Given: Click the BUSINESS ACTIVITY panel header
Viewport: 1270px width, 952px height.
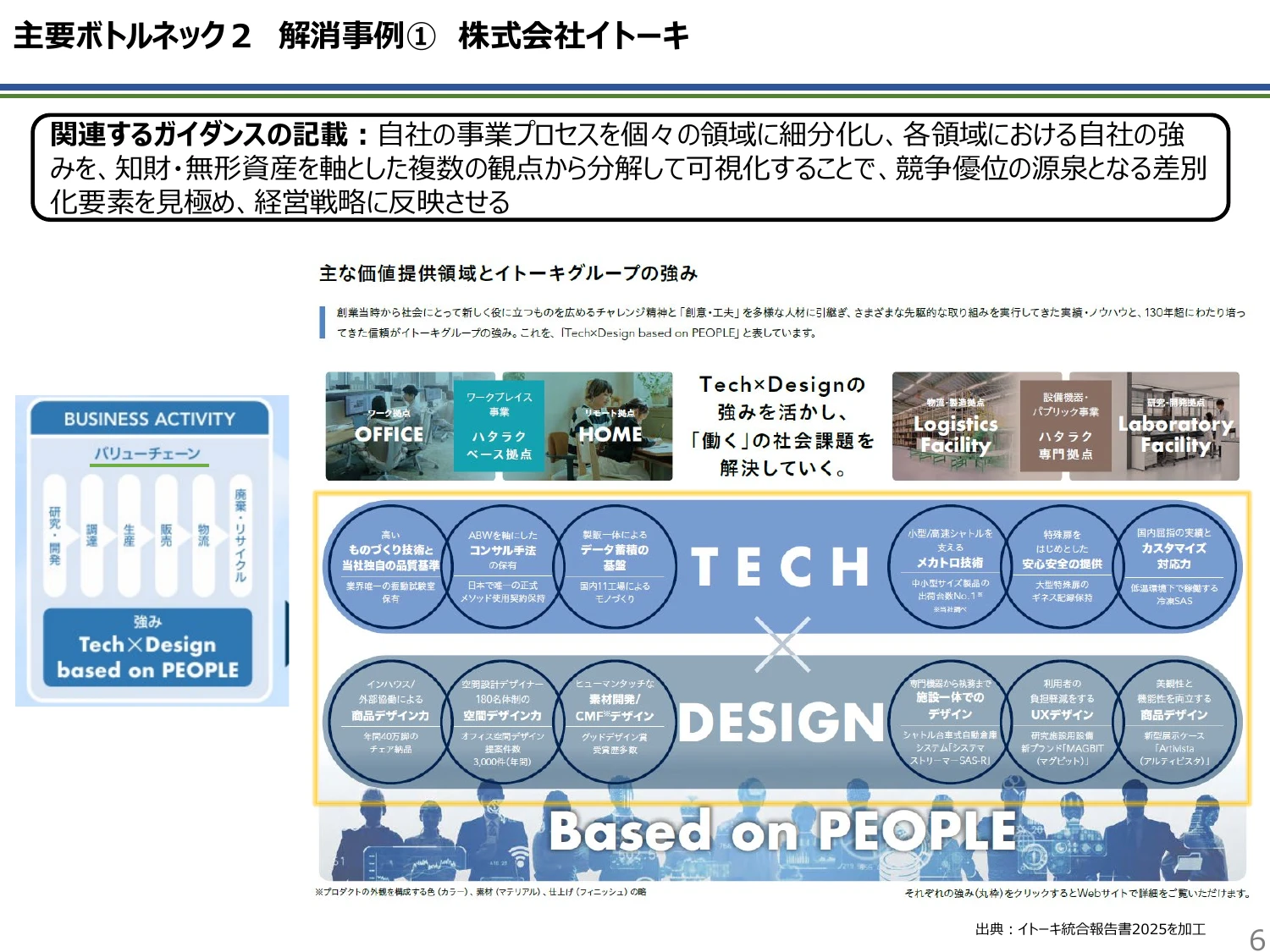Looking at the screenshot, I should pos(149,419).
